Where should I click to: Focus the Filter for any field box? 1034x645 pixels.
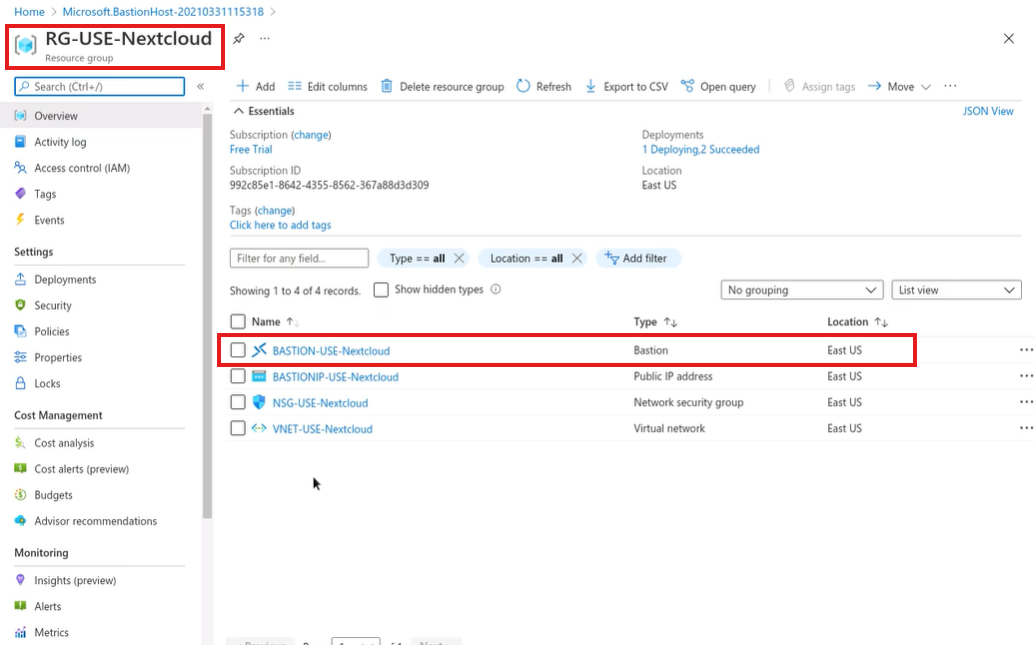point(299,258)
